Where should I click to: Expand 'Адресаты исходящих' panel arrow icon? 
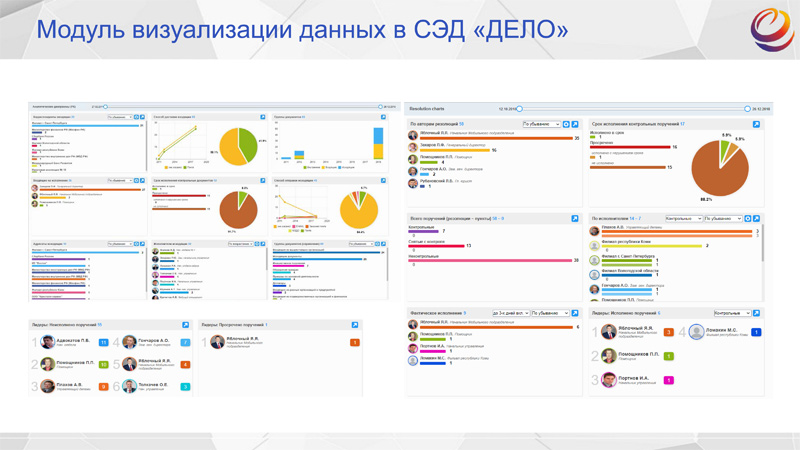point(142,244)
